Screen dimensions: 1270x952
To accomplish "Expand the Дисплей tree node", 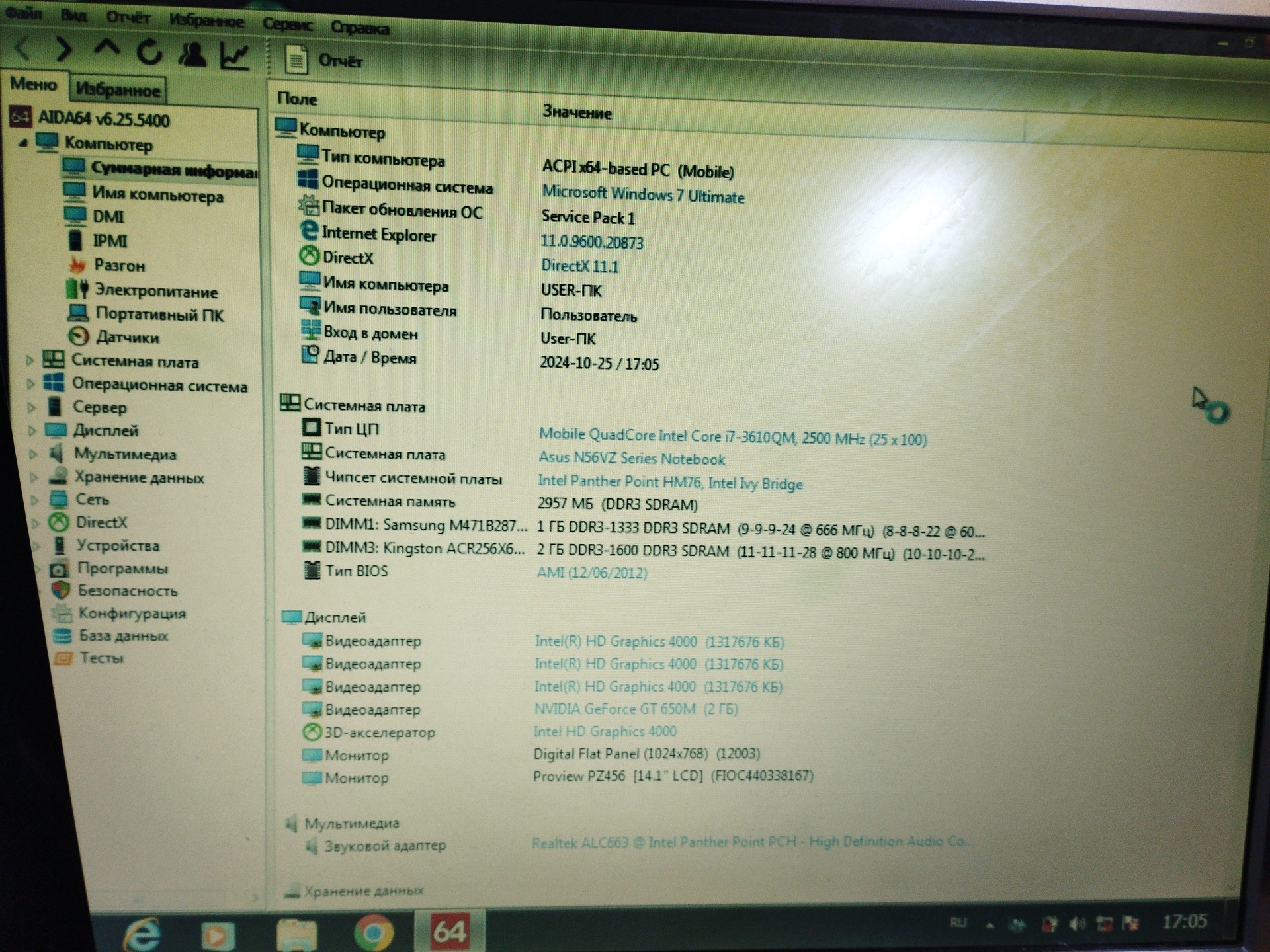I will point(32,431).
